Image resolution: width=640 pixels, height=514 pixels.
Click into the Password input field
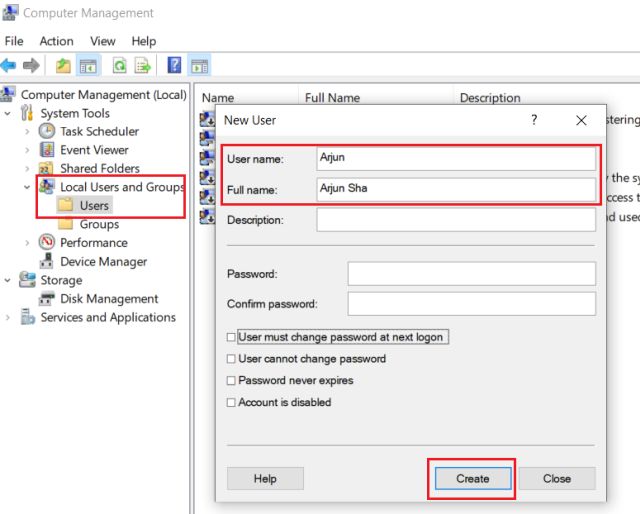(x=471, y=274)
